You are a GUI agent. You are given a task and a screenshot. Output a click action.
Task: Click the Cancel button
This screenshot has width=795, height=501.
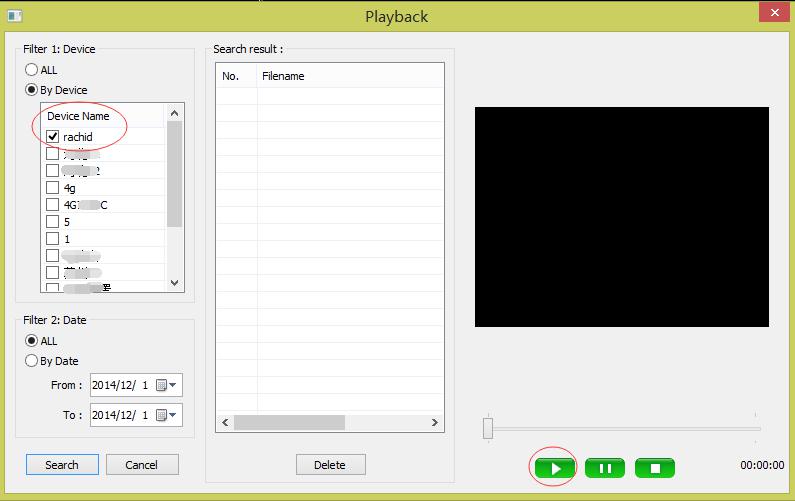tap(141, 465)
